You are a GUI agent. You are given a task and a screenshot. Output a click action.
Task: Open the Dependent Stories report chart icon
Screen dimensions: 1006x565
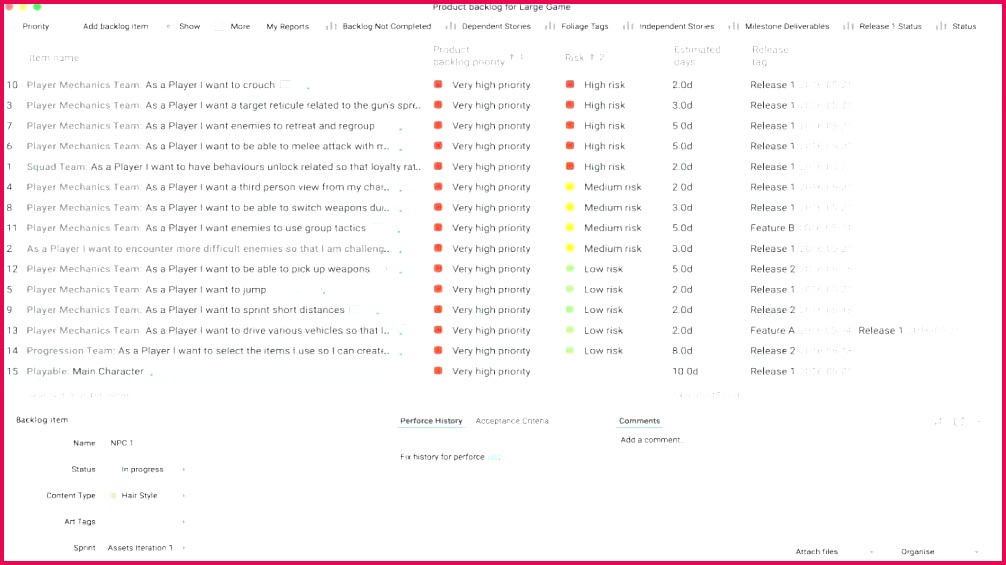[451, 26]
